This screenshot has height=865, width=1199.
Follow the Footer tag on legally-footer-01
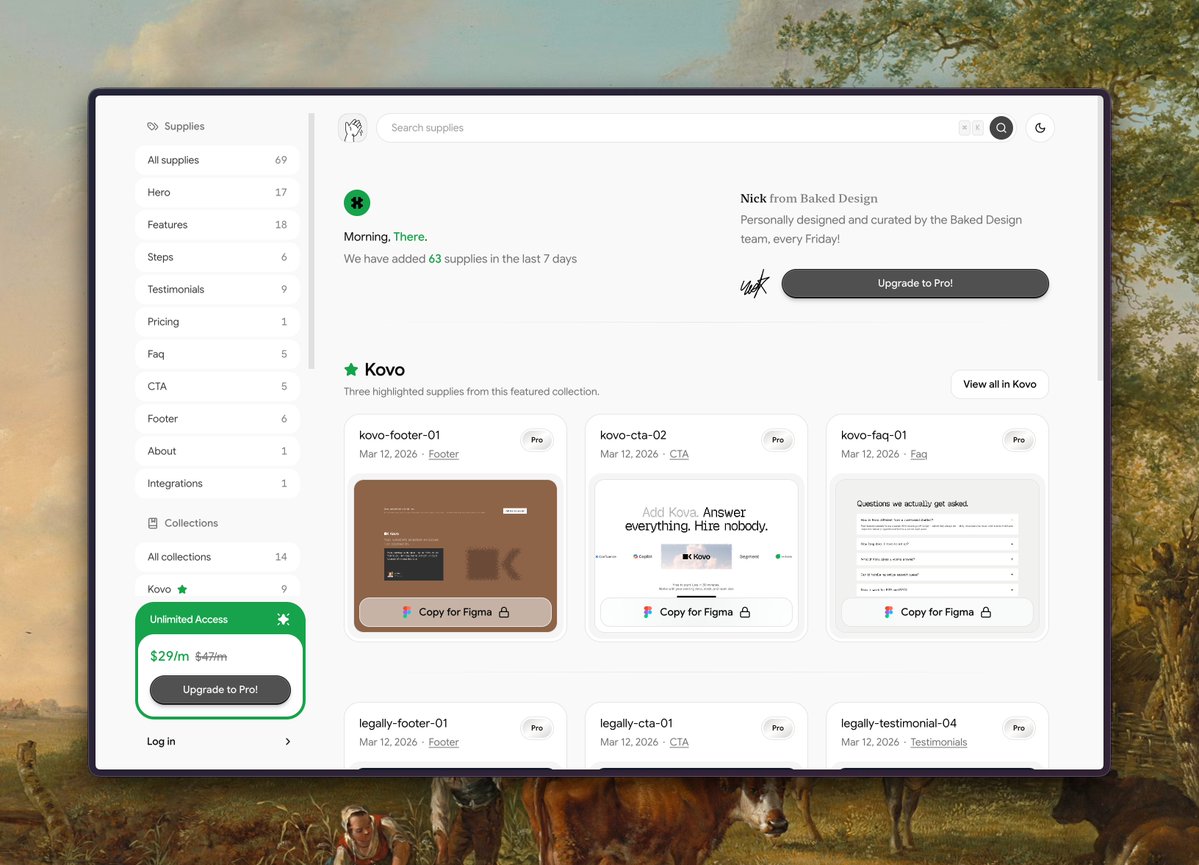pos(444,742)
